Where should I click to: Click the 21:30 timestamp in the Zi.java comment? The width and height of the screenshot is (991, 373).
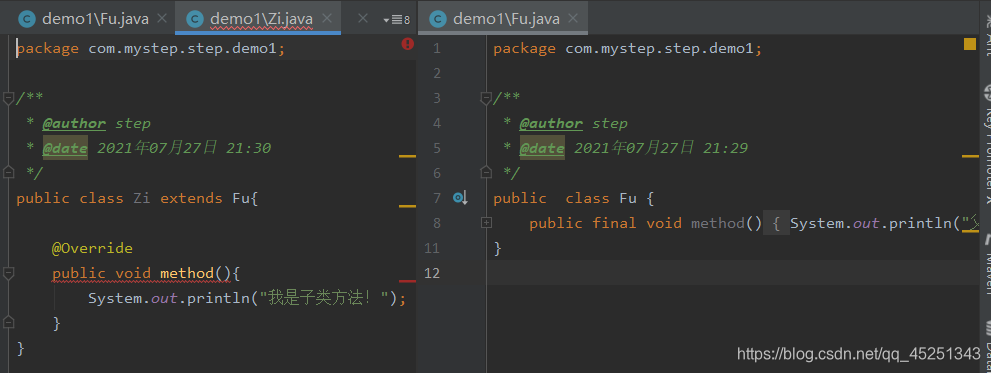(249, 148)
